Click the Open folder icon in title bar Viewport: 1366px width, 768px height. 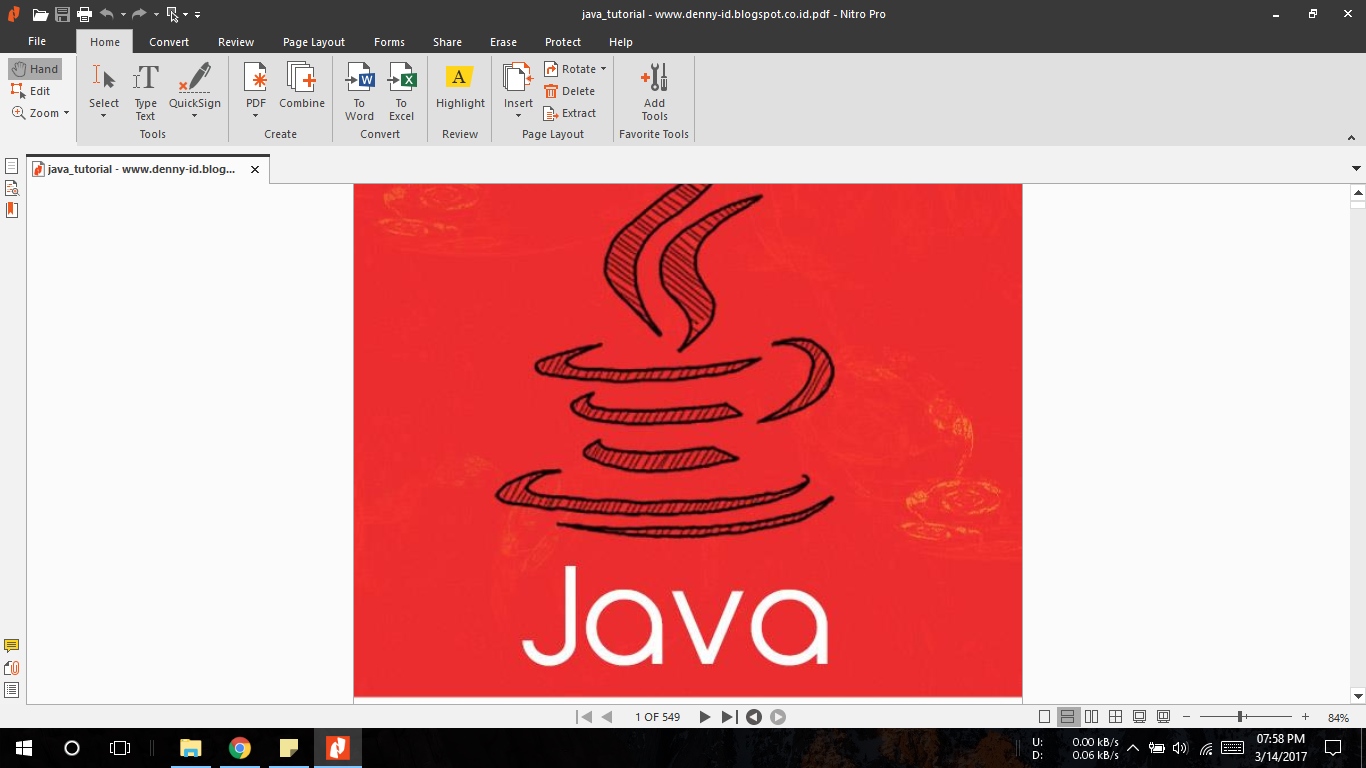(40, 14)
